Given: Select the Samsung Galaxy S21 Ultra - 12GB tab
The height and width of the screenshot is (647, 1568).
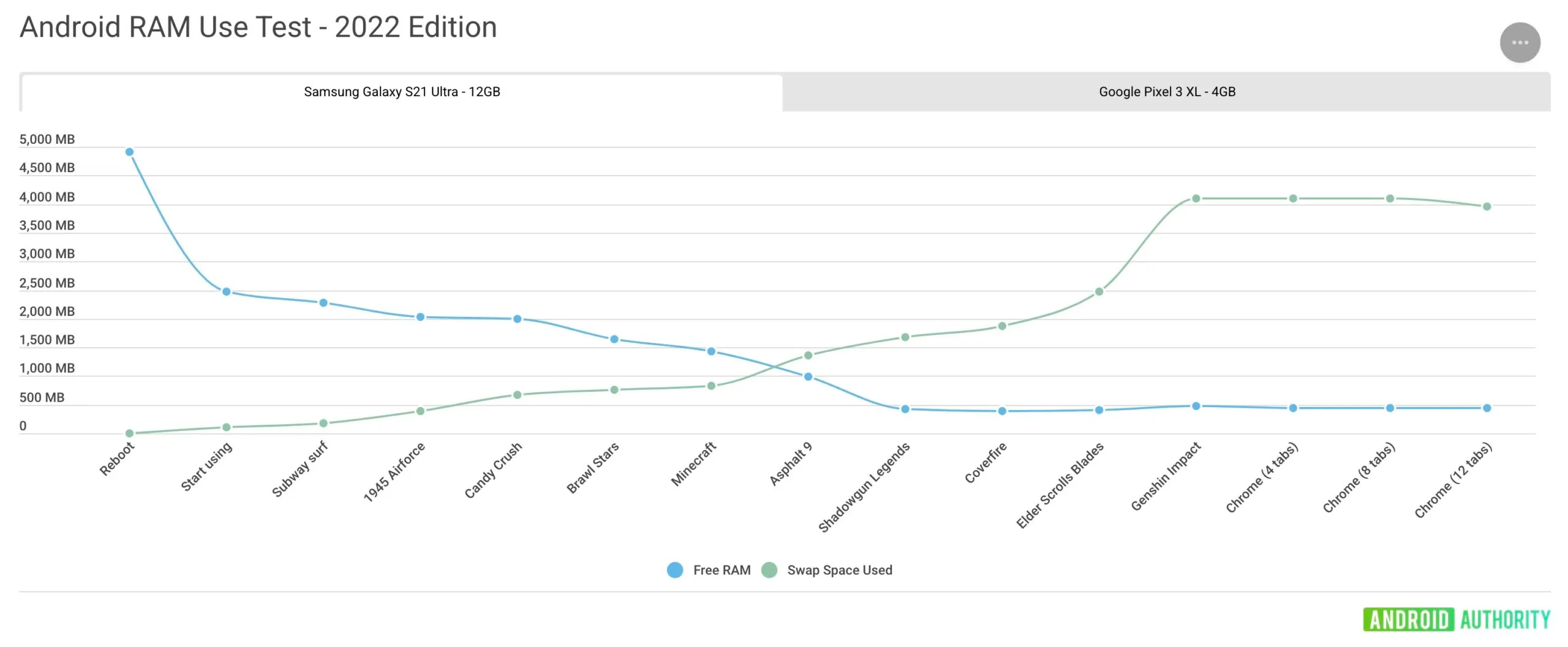Looking at the screenshot, I should pos(402,92).
